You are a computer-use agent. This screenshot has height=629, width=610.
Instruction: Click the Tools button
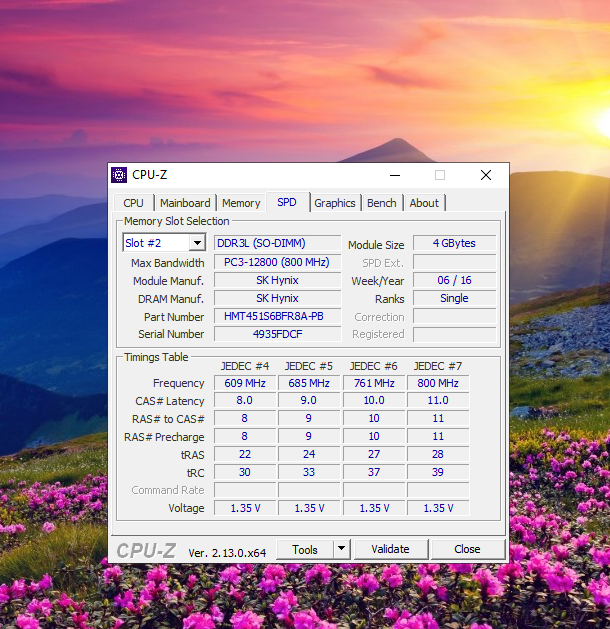(305, 549)
